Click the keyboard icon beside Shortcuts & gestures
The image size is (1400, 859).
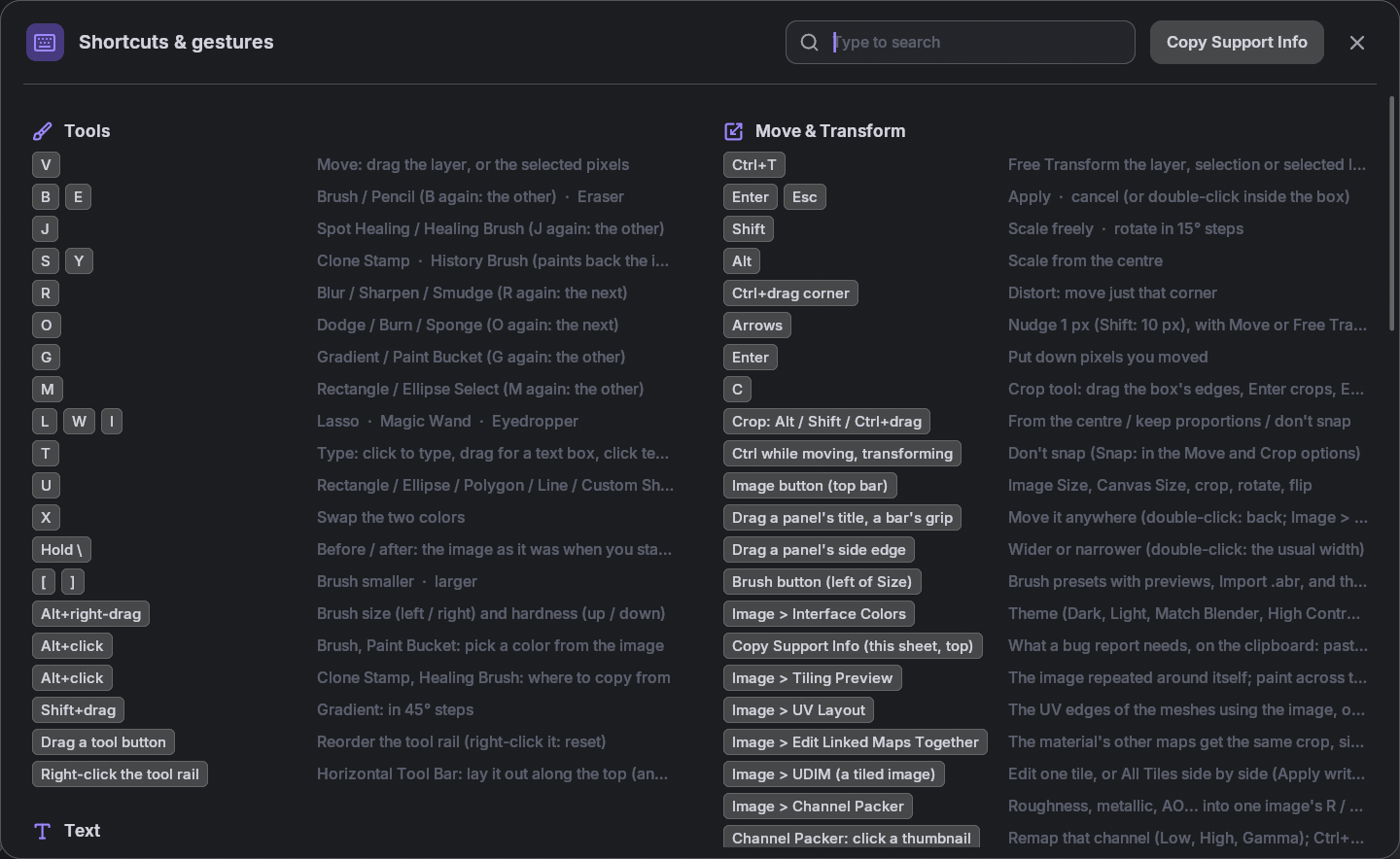45,43
